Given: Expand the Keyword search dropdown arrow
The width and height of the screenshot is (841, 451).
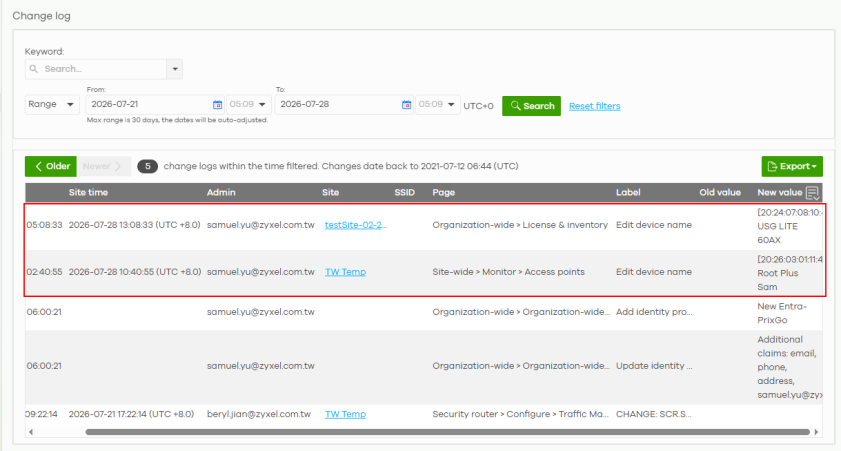Looking at the screenshot, I should [x=175, y=69].
